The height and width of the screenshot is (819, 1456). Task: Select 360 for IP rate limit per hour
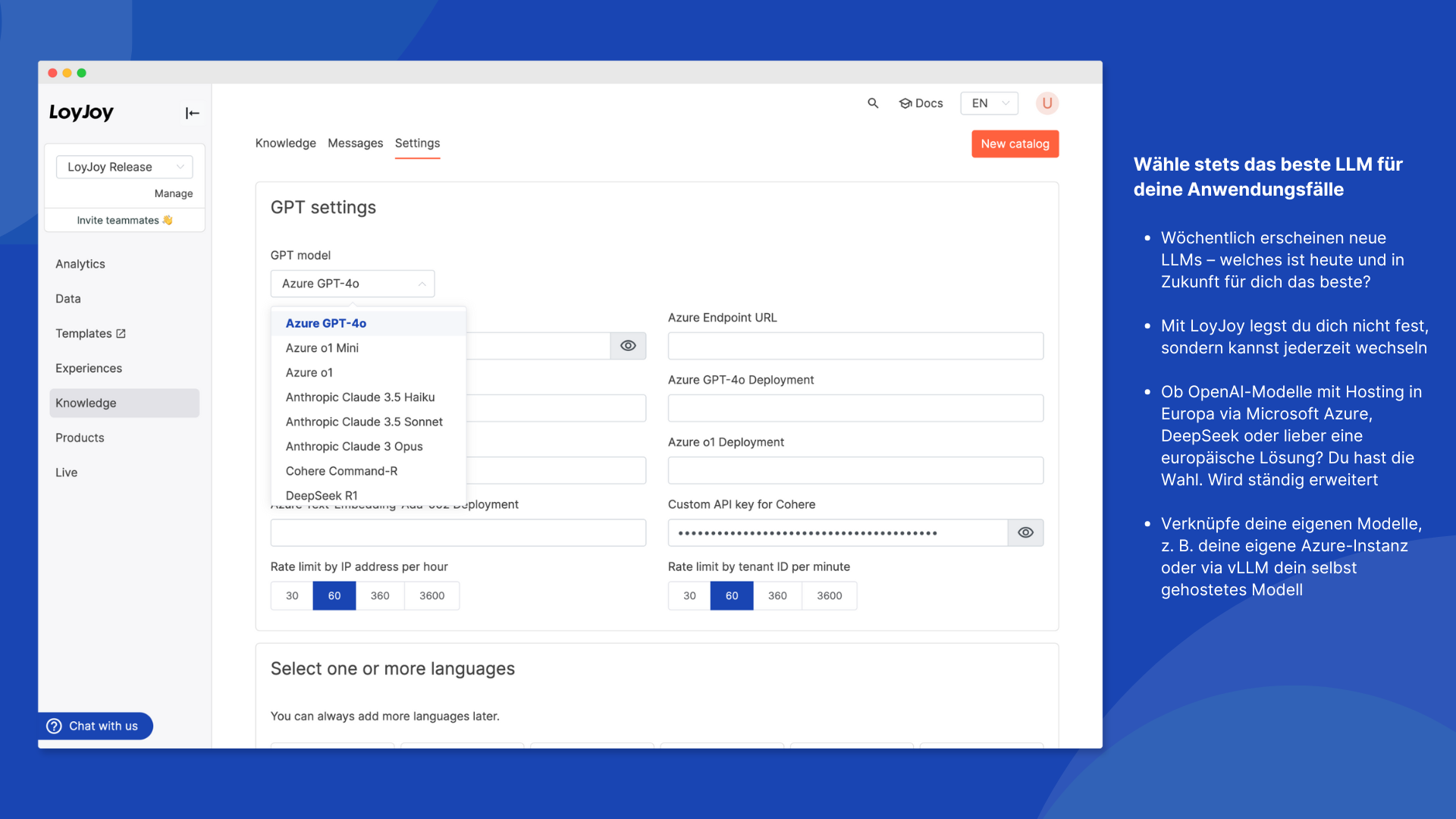click(380, 595)
